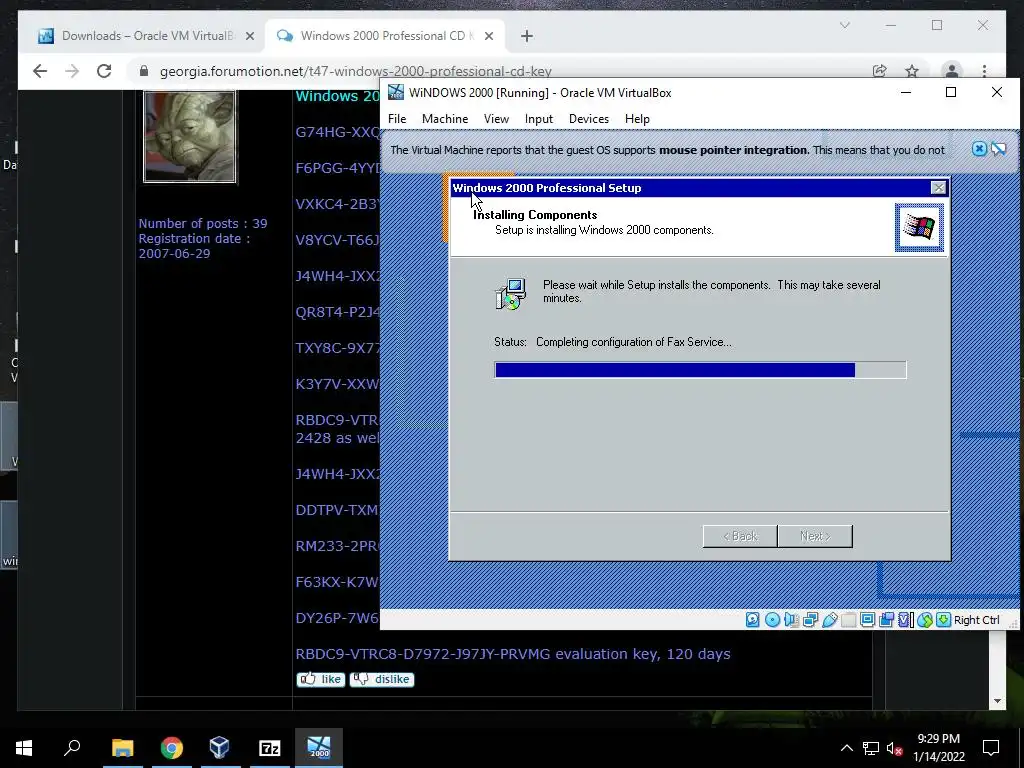Click the network icon in system tray
Screen dimensions: 1024x768
(x=871, y=748)
